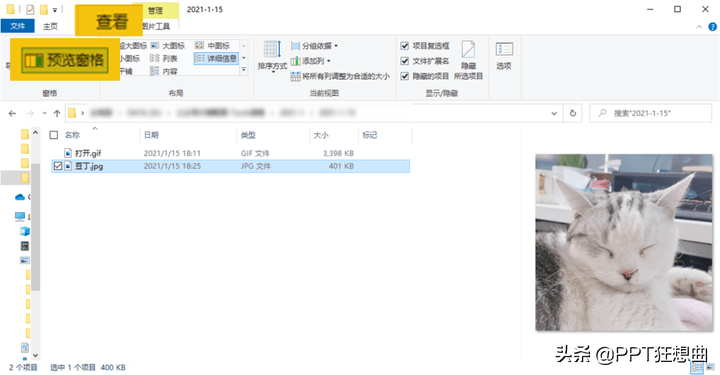Expand the address bar history dropdown

554,113
